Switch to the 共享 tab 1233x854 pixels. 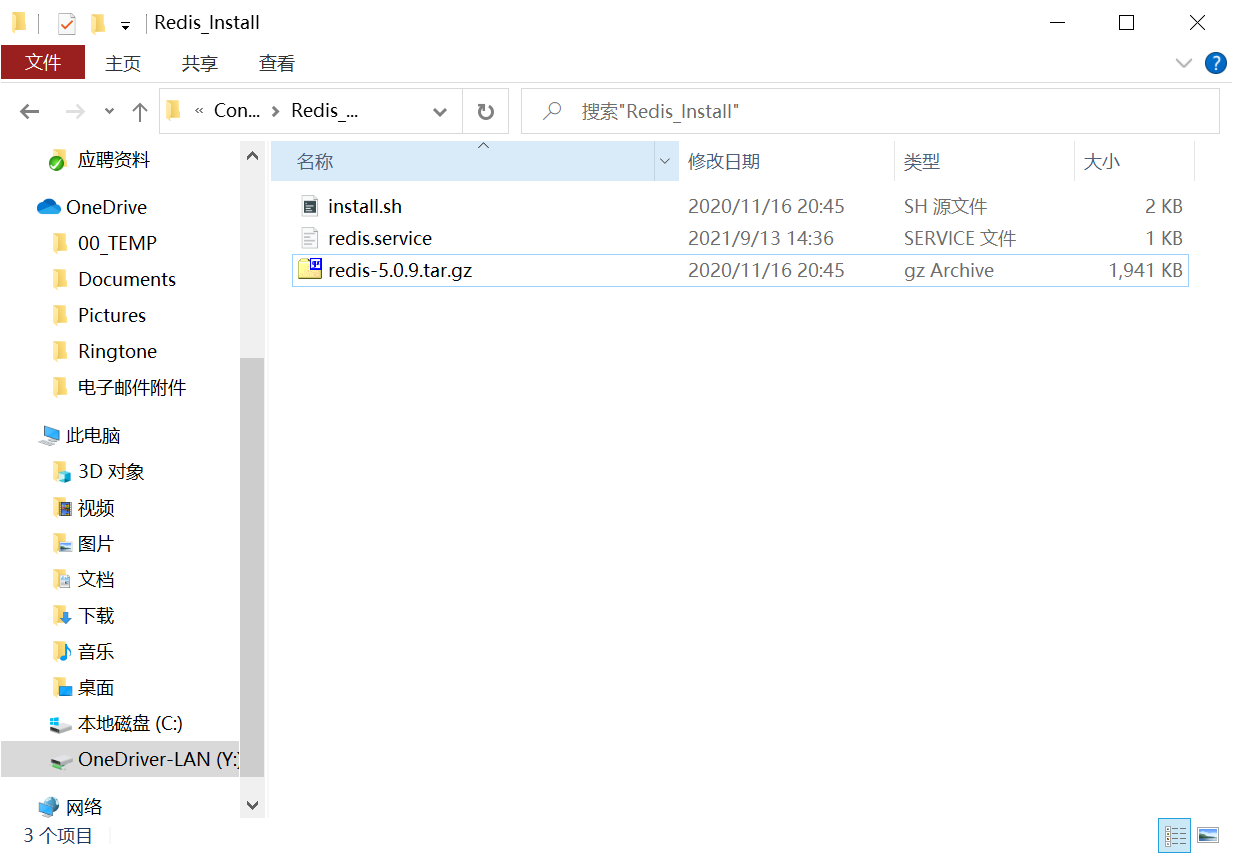200,63
